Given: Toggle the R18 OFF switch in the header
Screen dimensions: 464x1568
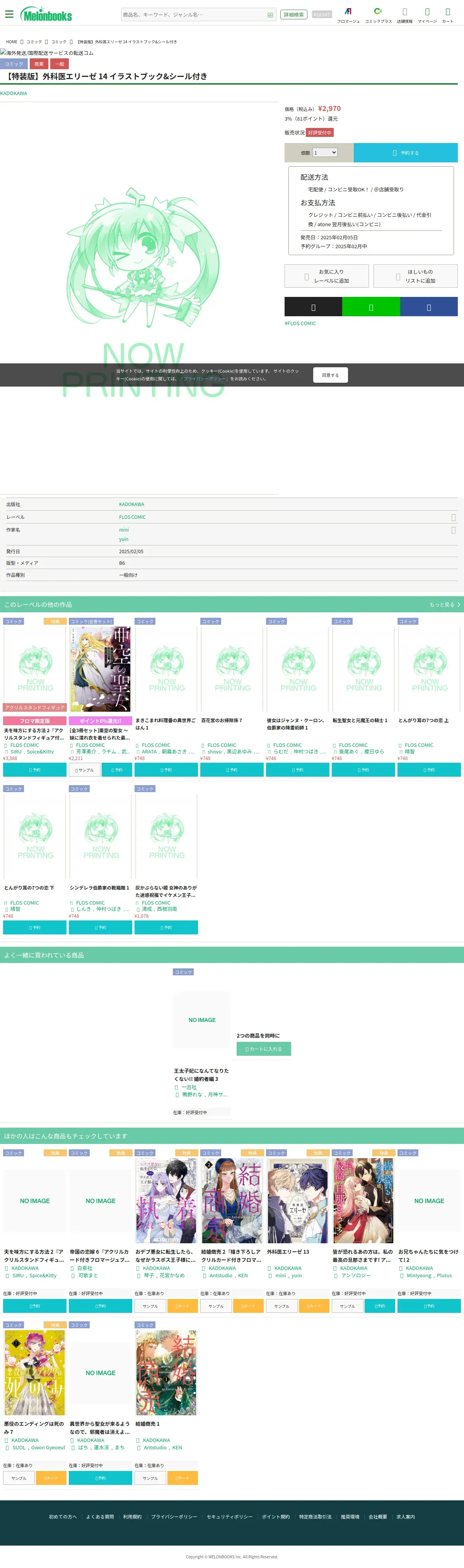Looking at the screenshot, I should [321, 15].
